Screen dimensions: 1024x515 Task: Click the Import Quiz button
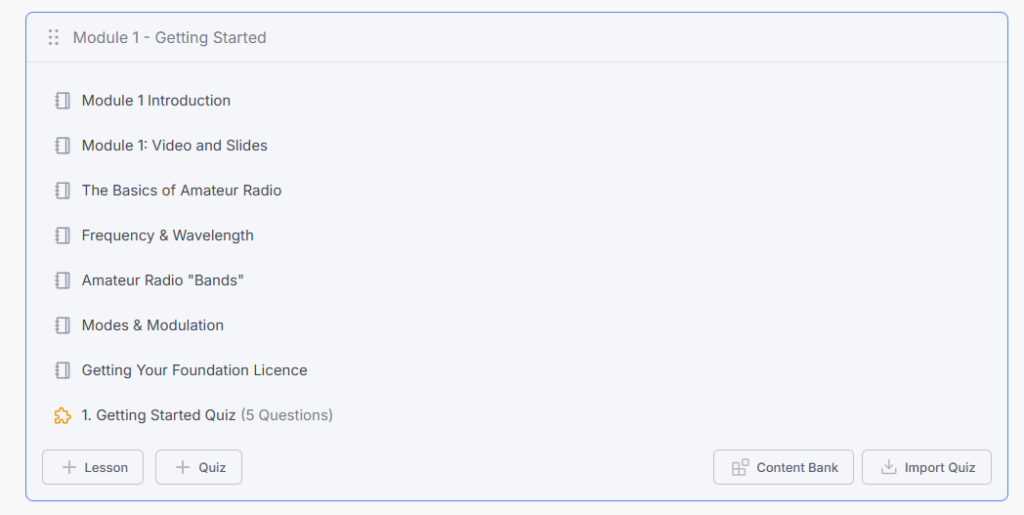coord(927,467)
